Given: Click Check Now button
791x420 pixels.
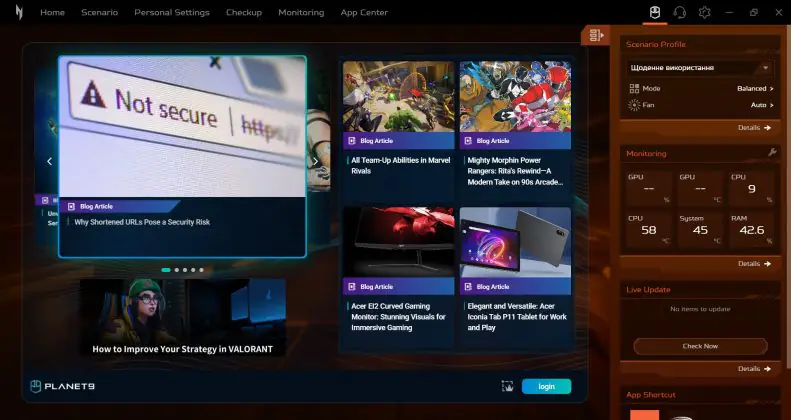Looking at the screenshot, I should click(x=700, y=346).
